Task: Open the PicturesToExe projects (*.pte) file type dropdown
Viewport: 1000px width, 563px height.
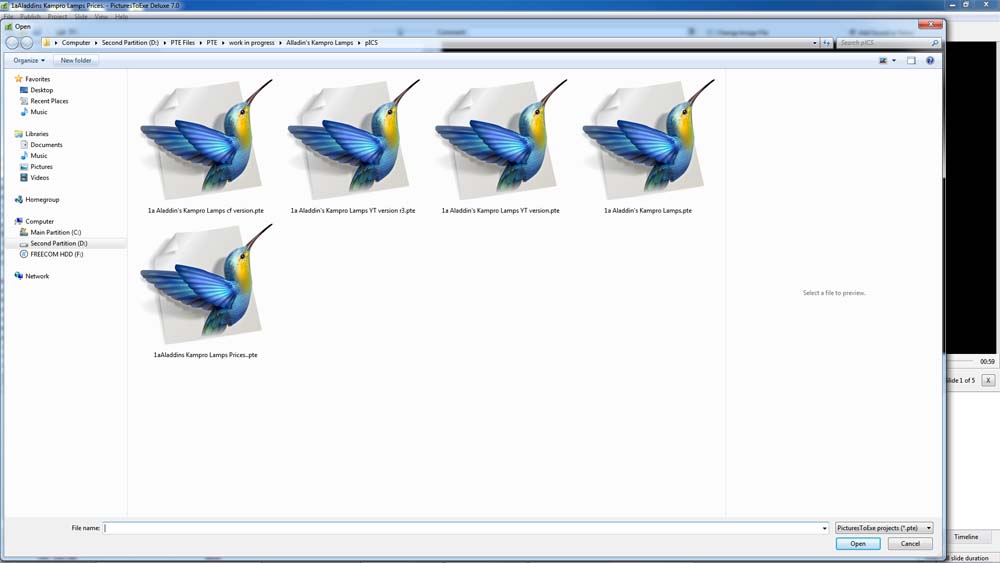Action: click(x=884, y=528)
